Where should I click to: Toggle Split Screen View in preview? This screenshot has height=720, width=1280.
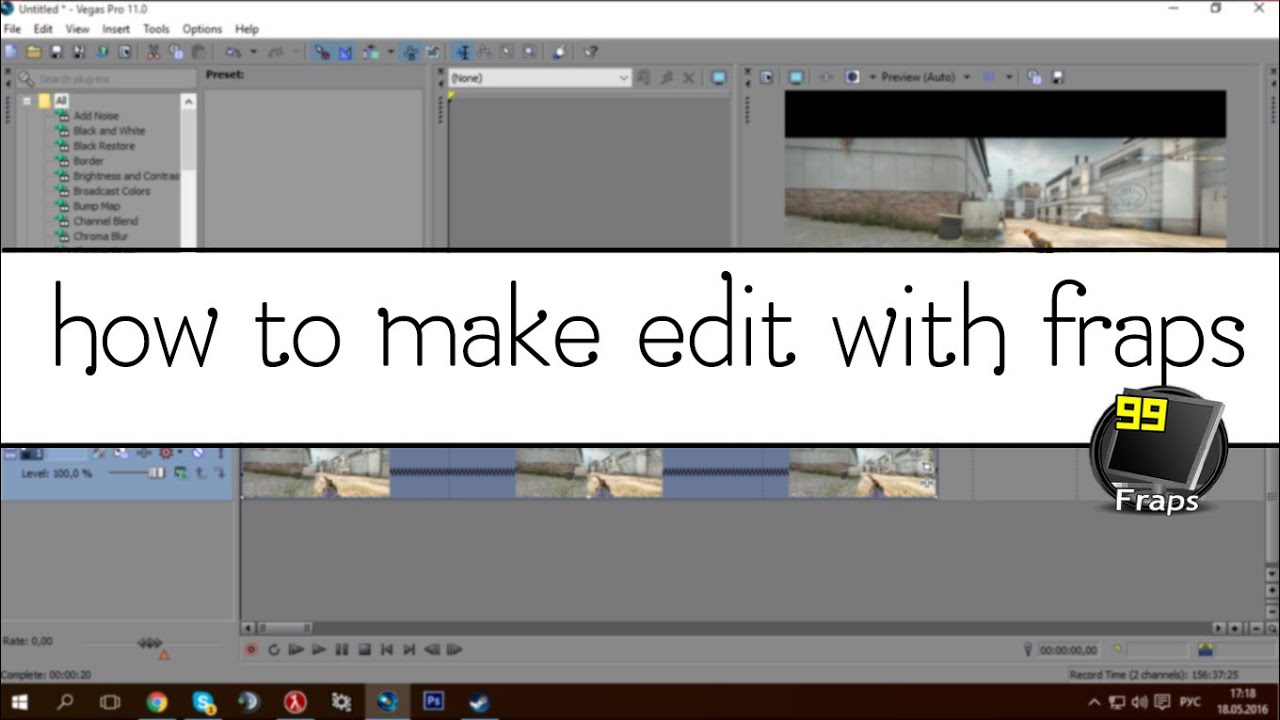pos(852,77)
